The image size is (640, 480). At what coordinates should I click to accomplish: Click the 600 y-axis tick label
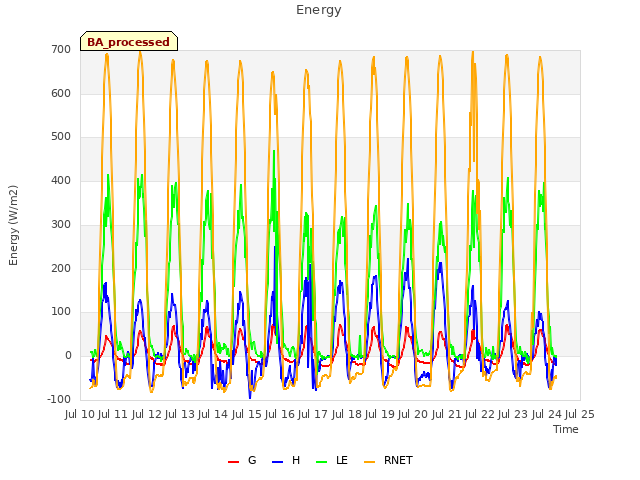pyautogui.click(x=61, y=93)
